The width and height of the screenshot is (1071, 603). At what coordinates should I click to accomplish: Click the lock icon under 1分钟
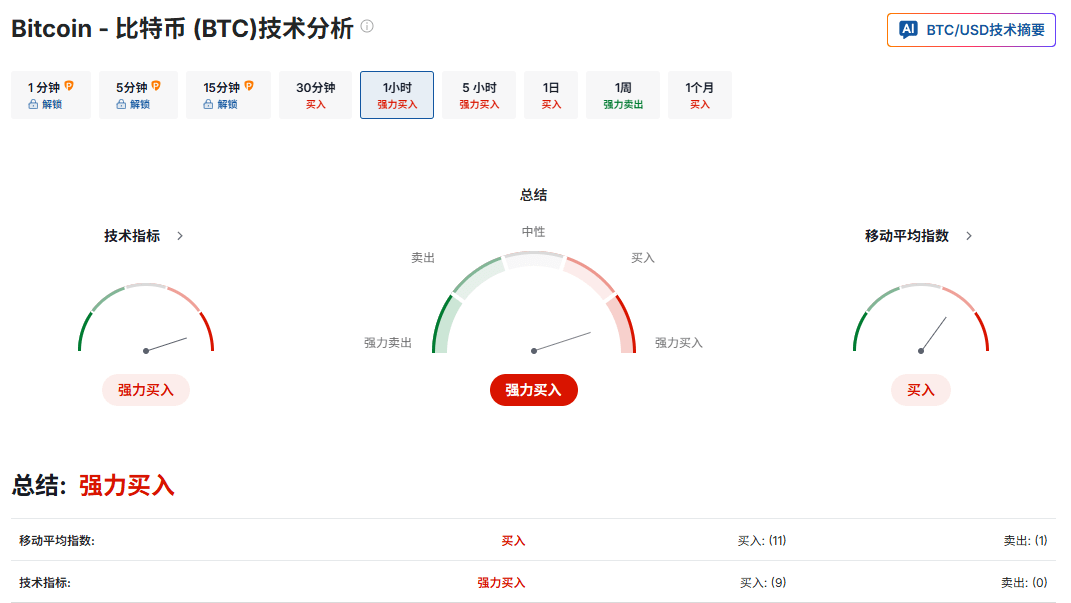33,104
